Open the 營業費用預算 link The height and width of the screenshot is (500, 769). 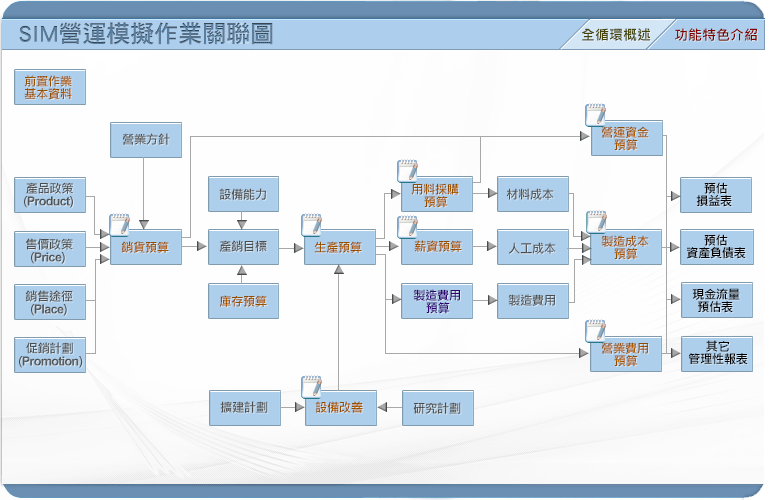626,354
